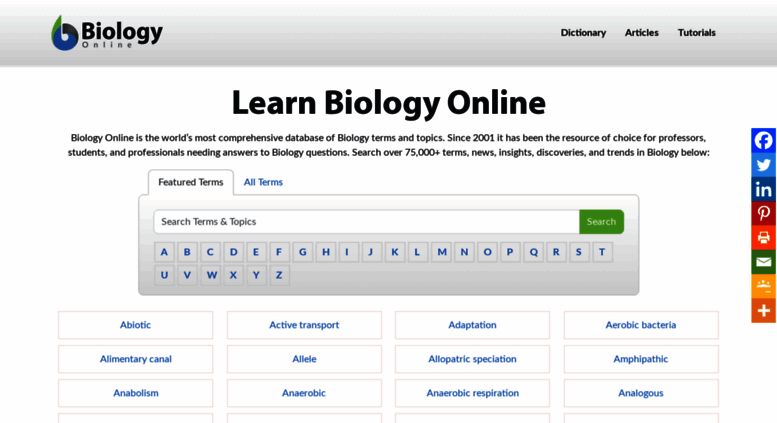
Task: Open the Aerobic bacteria term
Action: point(641,325)
